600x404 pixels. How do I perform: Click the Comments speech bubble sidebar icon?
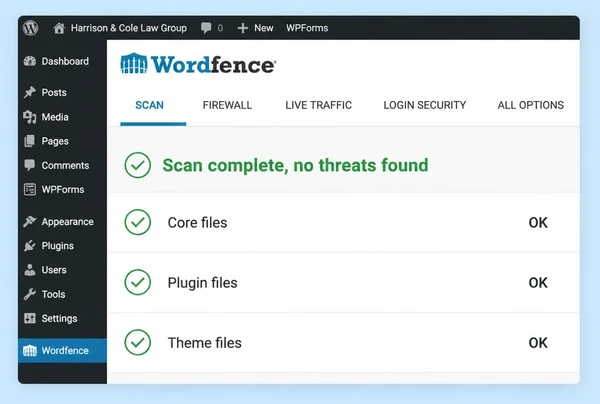pyautogui.click(x=30, y=165)
